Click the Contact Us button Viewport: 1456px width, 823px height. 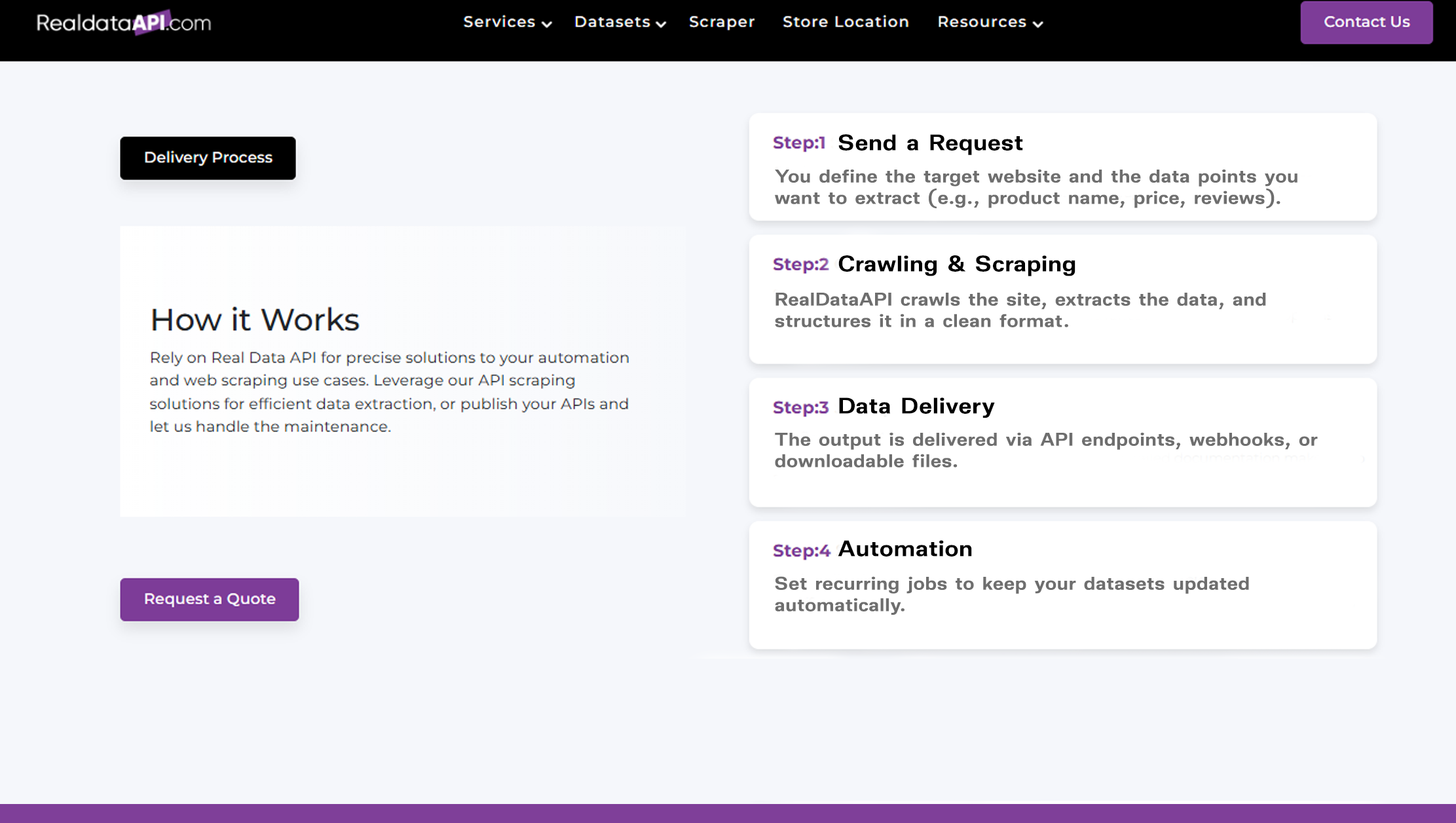(1366, 22)
